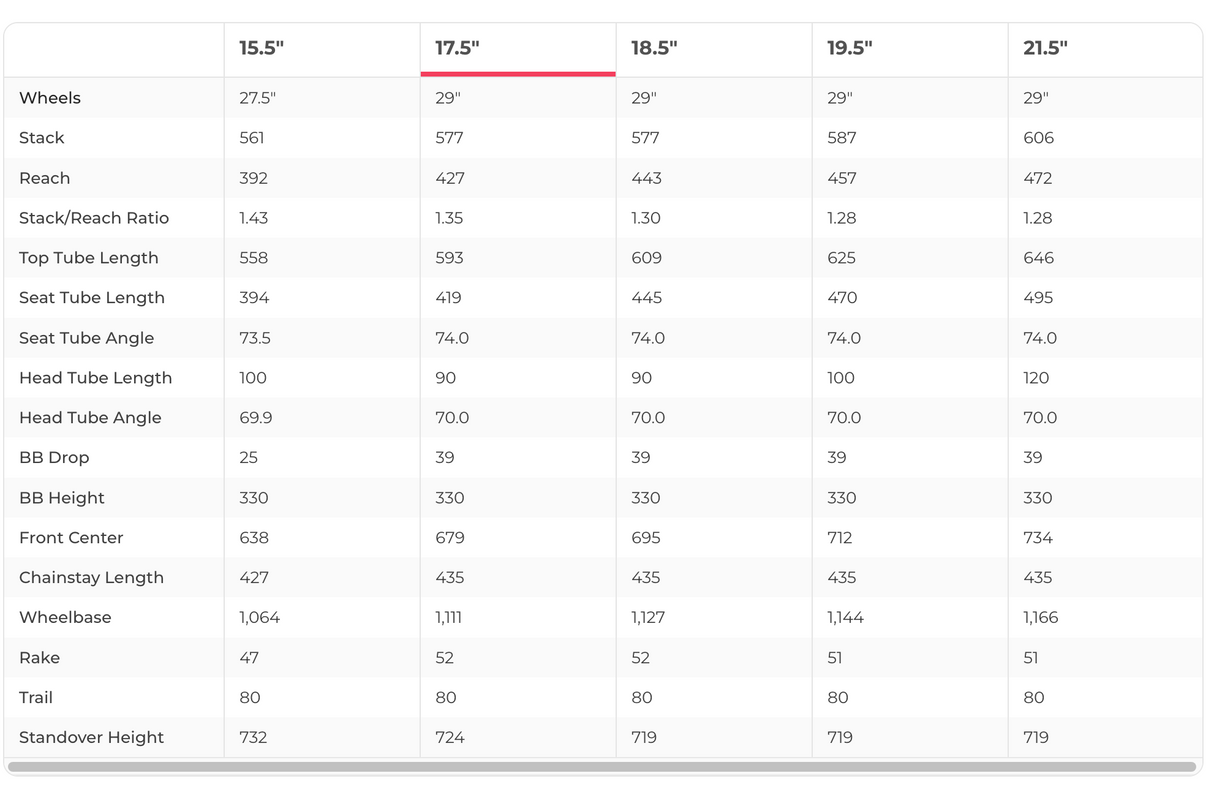Choose the 19.5" size column header
Screen dimensions: 1214x795
(x=849, y=49)
